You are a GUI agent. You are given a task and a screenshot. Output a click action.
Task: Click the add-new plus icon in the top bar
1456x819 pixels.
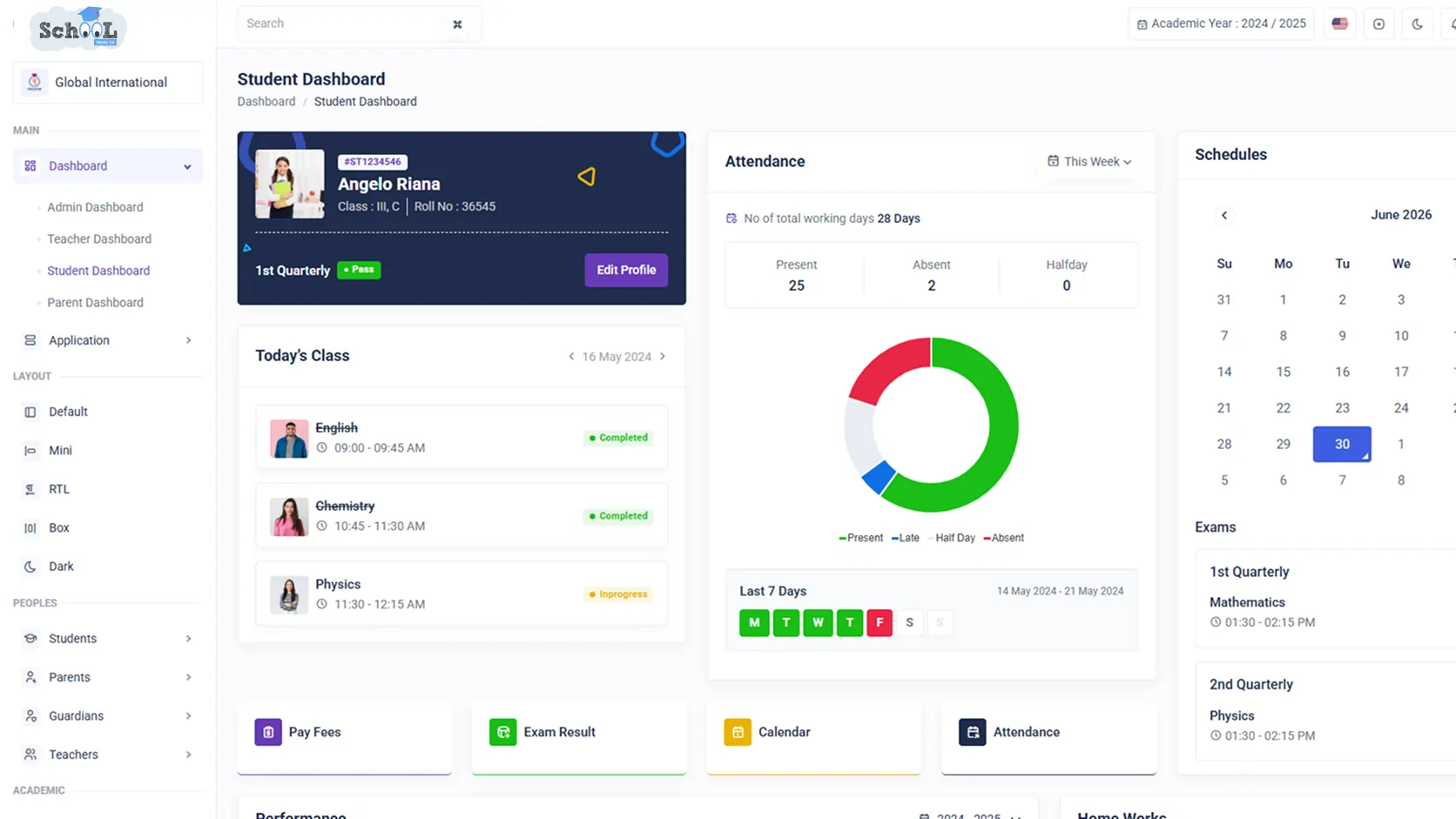click(x=1378, y=24)
